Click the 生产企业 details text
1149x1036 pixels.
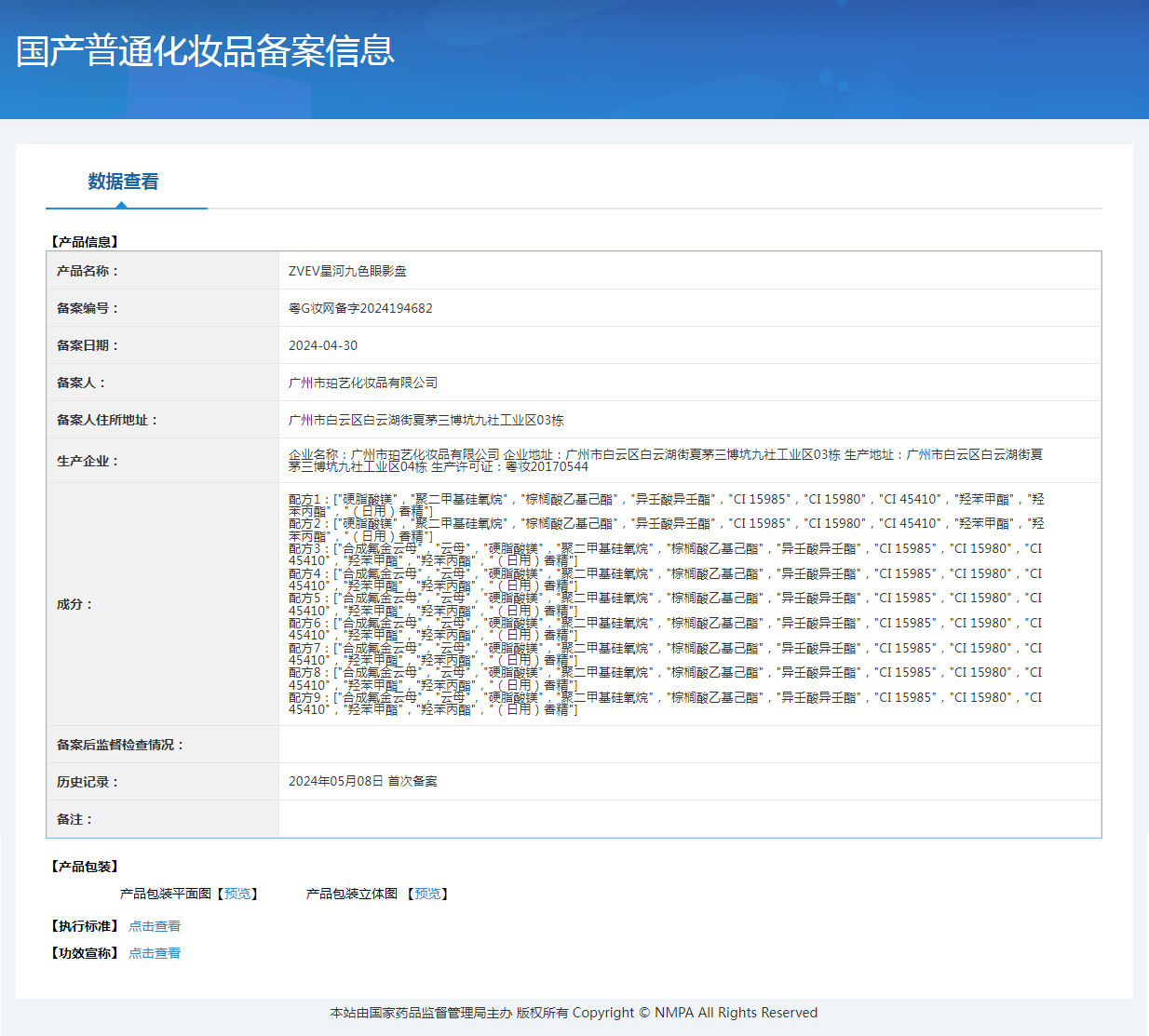(x=665, y=460)
